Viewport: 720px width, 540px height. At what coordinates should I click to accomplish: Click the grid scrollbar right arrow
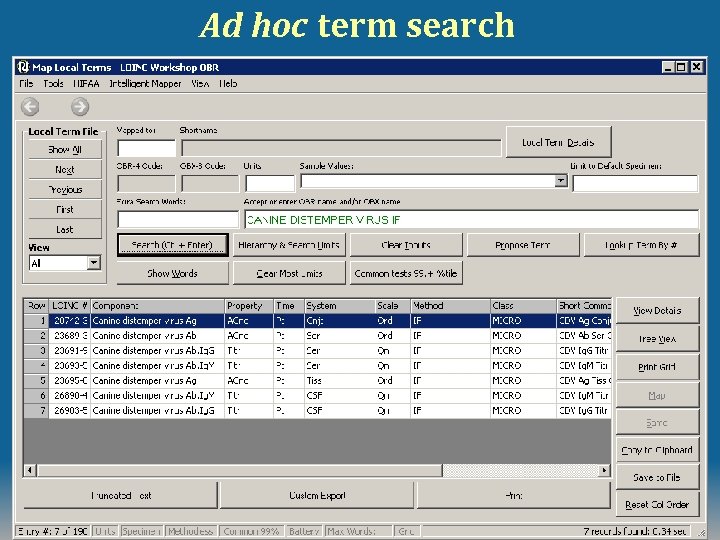pos(604,470)
